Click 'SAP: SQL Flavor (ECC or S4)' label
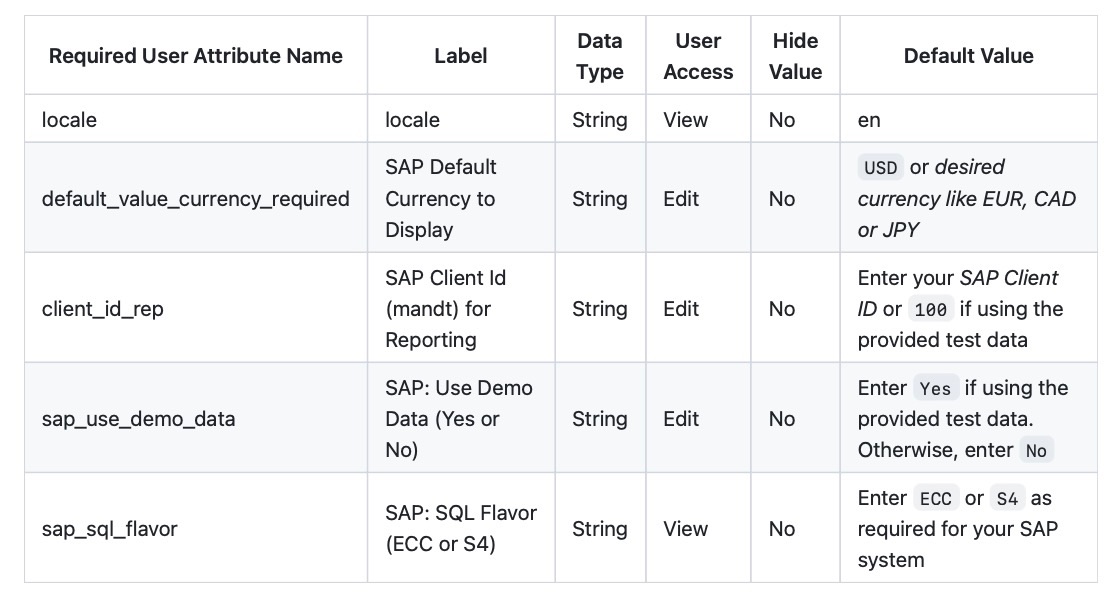Screen dimensions: 1118x595 click(x=461, y=529)
